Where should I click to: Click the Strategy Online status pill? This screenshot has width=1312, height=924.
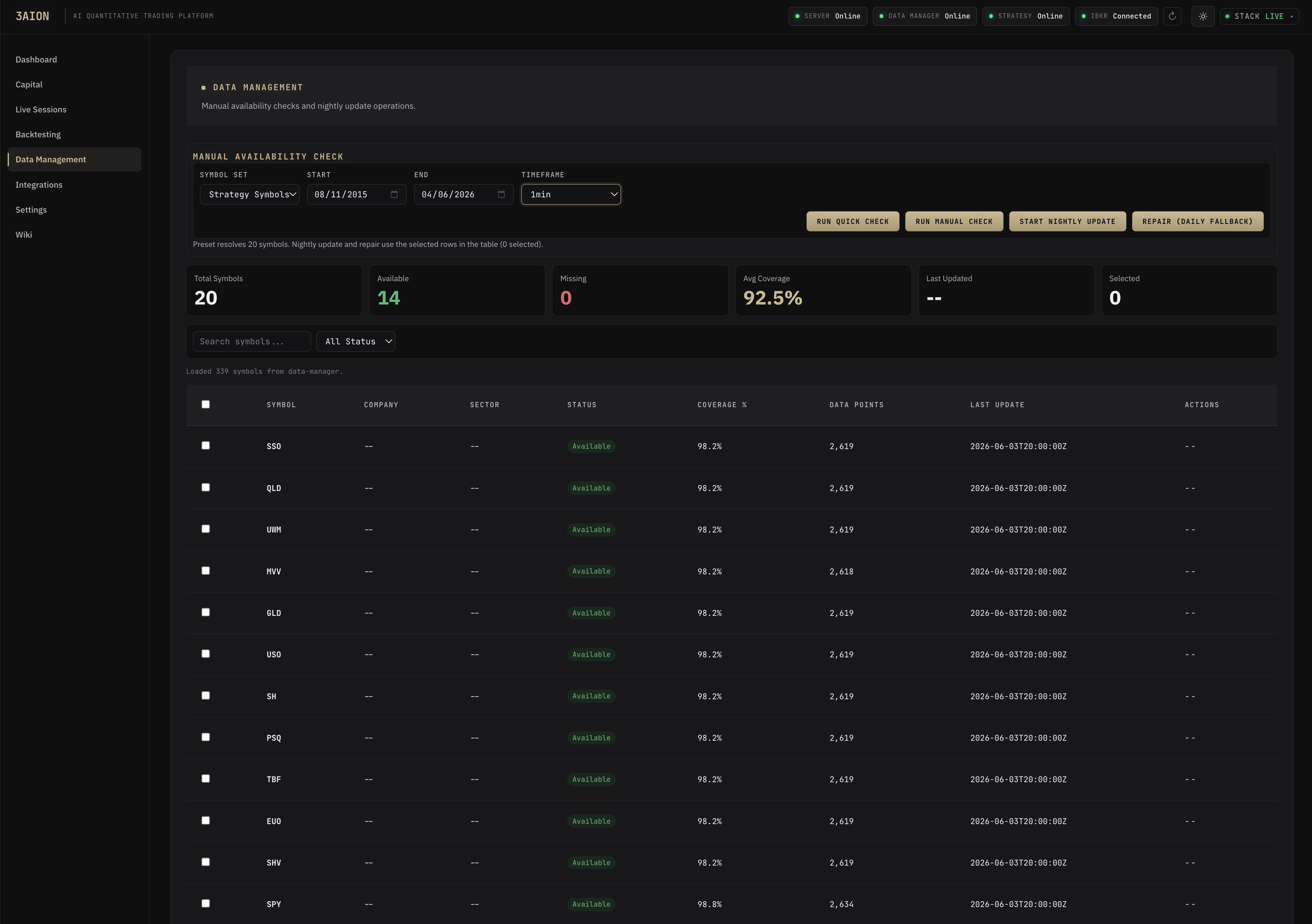point(1026,16)
